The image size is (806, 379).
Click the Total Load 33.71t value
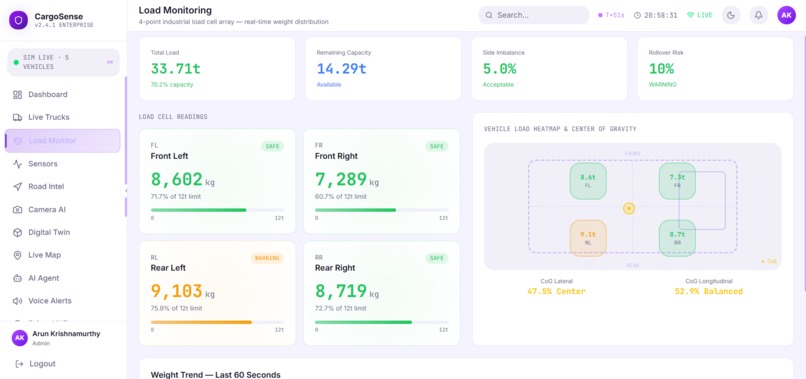click(175, 68)
